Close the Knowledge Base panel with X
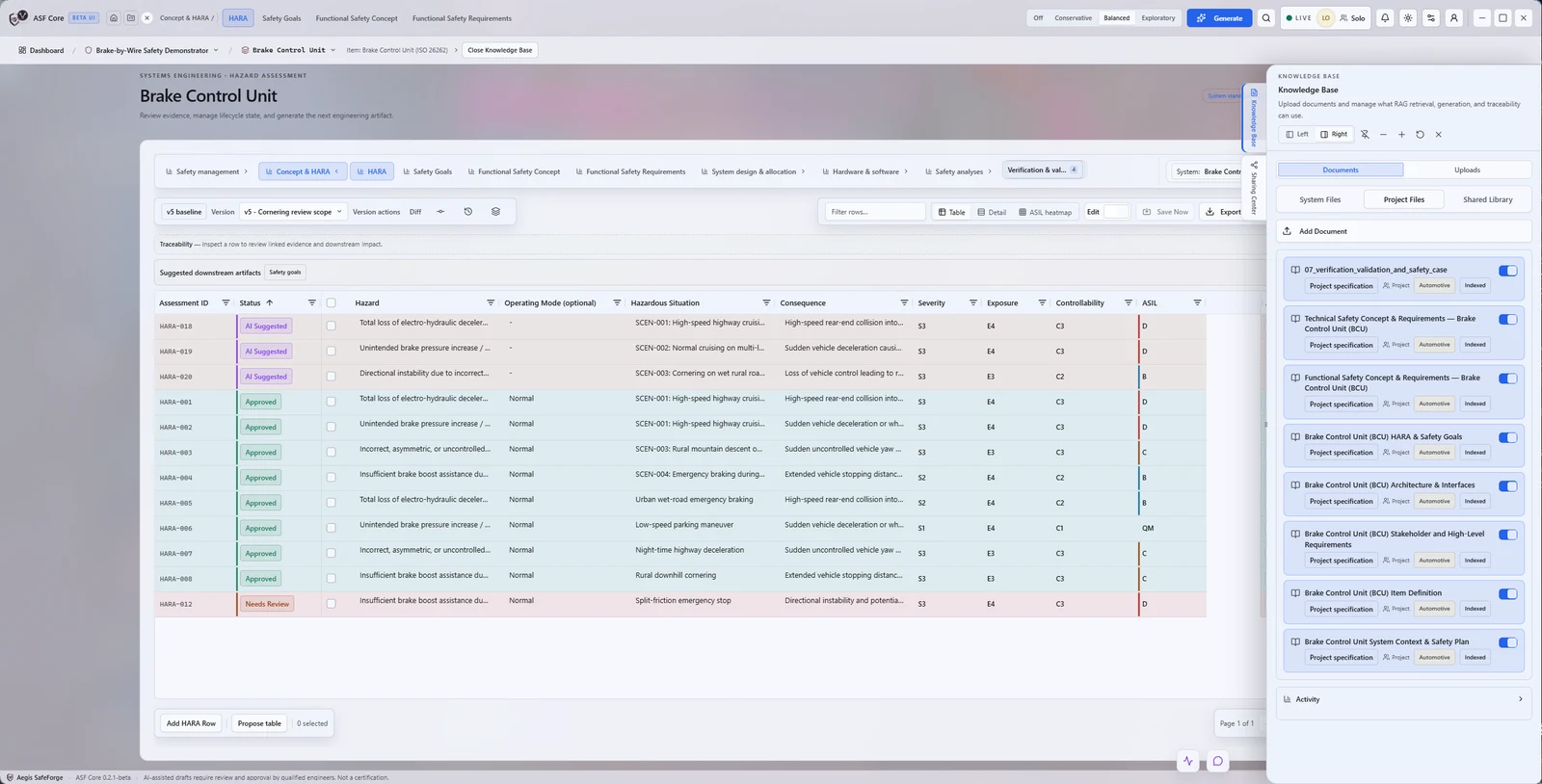Image resolution: width=1542 pixels, height=784 pixels. (1438, 134)
